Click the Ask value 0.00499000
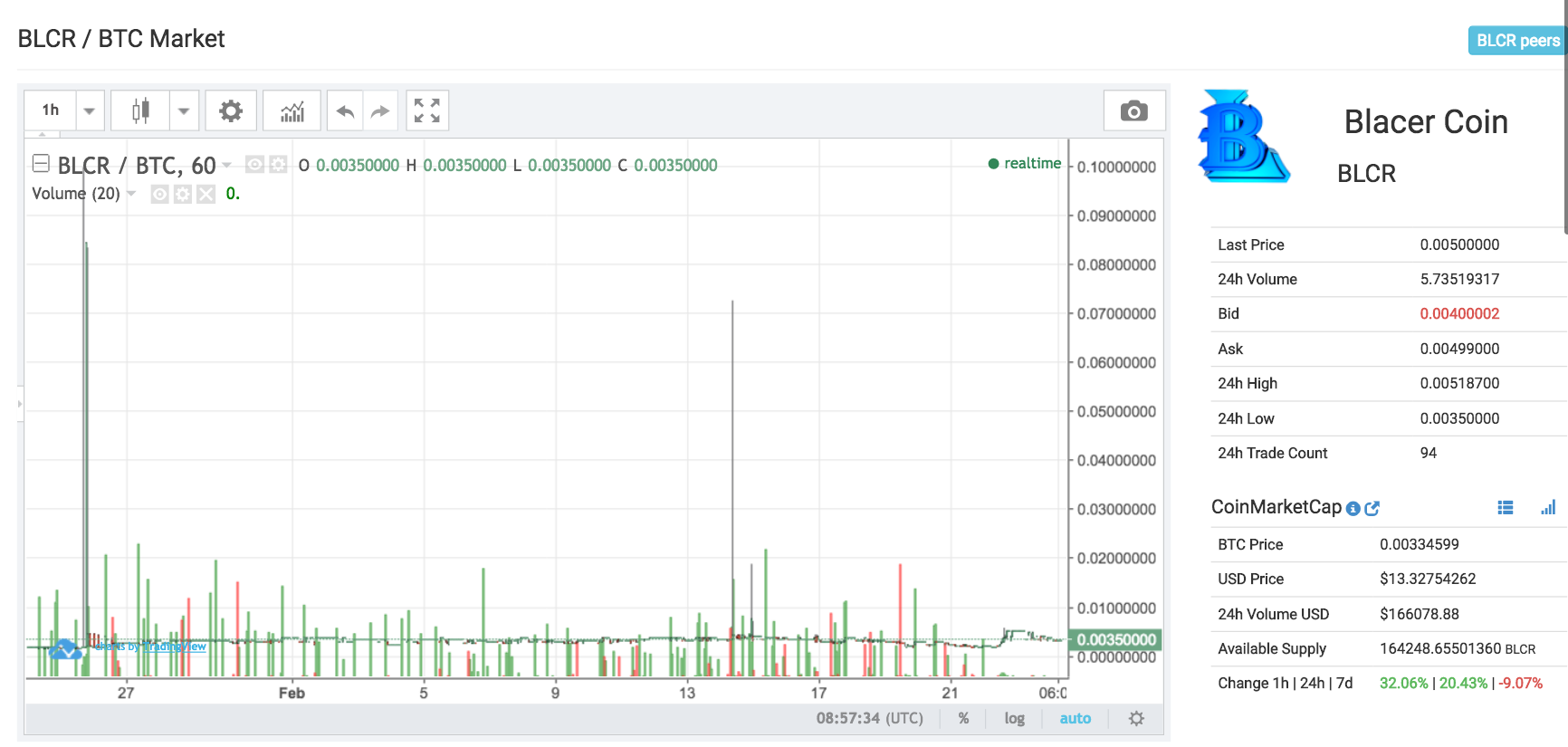This screenshot has height=747, width=1568. [1459, 349]
